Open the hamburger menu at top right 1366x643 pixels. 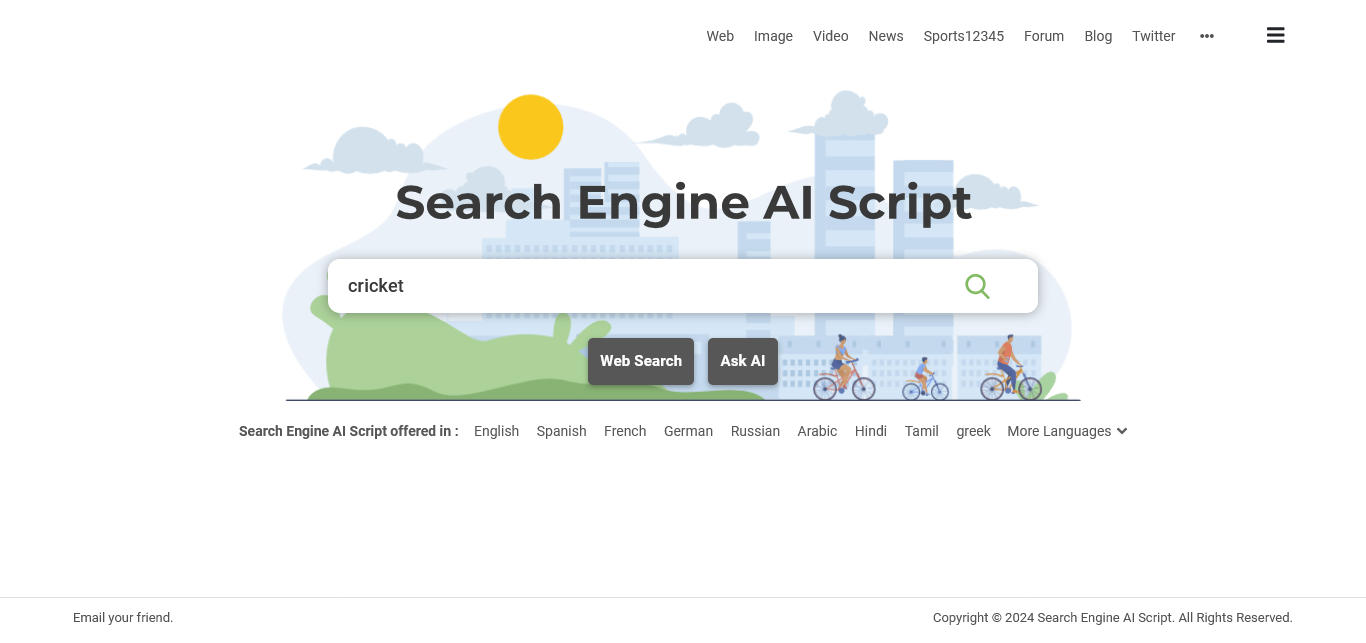click(x=1275, y=35)
